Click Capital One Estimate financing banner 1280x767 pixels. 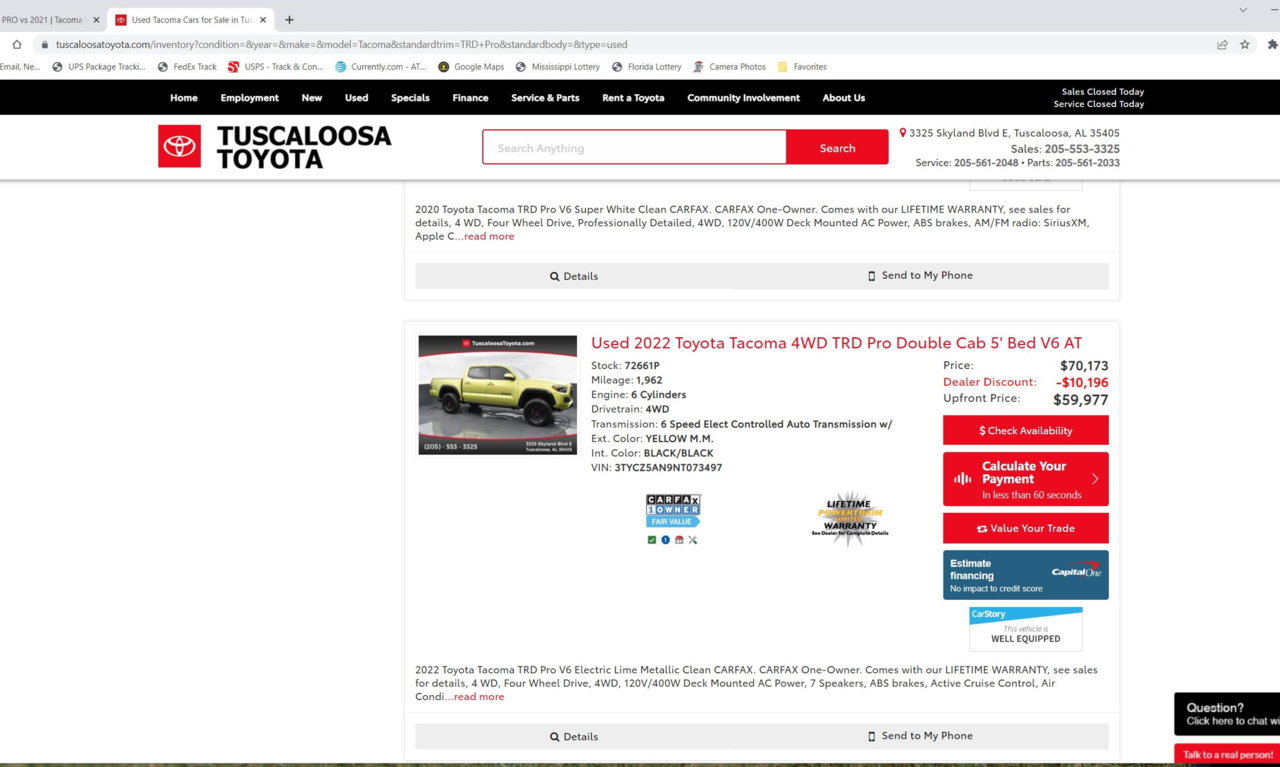1026,575
